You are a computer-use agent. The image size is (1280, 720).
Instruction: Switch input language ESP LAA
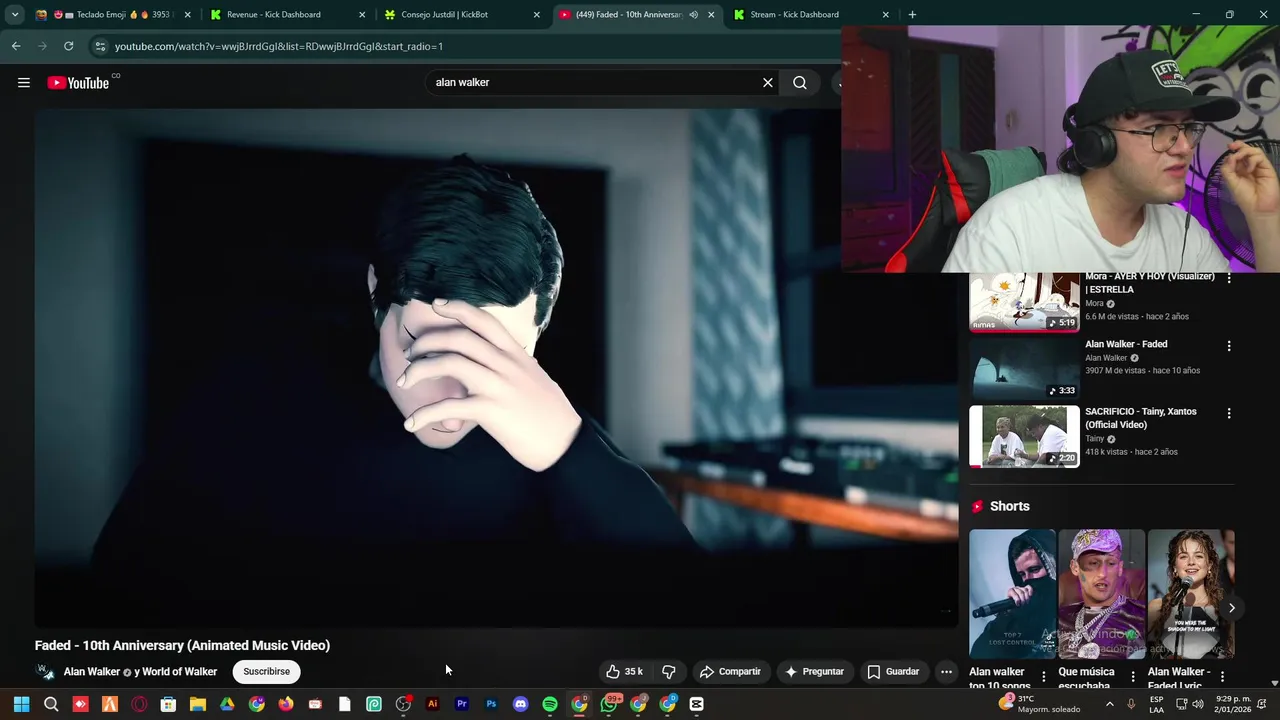[x=1157, y=705]
